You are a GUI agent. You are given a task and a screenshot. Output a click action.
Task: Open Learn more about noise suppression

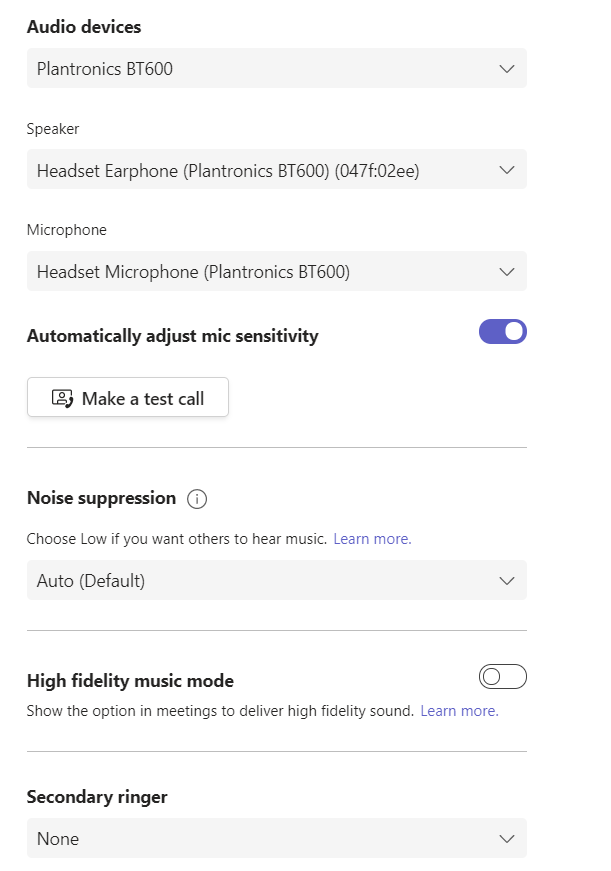tap(372, 538)
